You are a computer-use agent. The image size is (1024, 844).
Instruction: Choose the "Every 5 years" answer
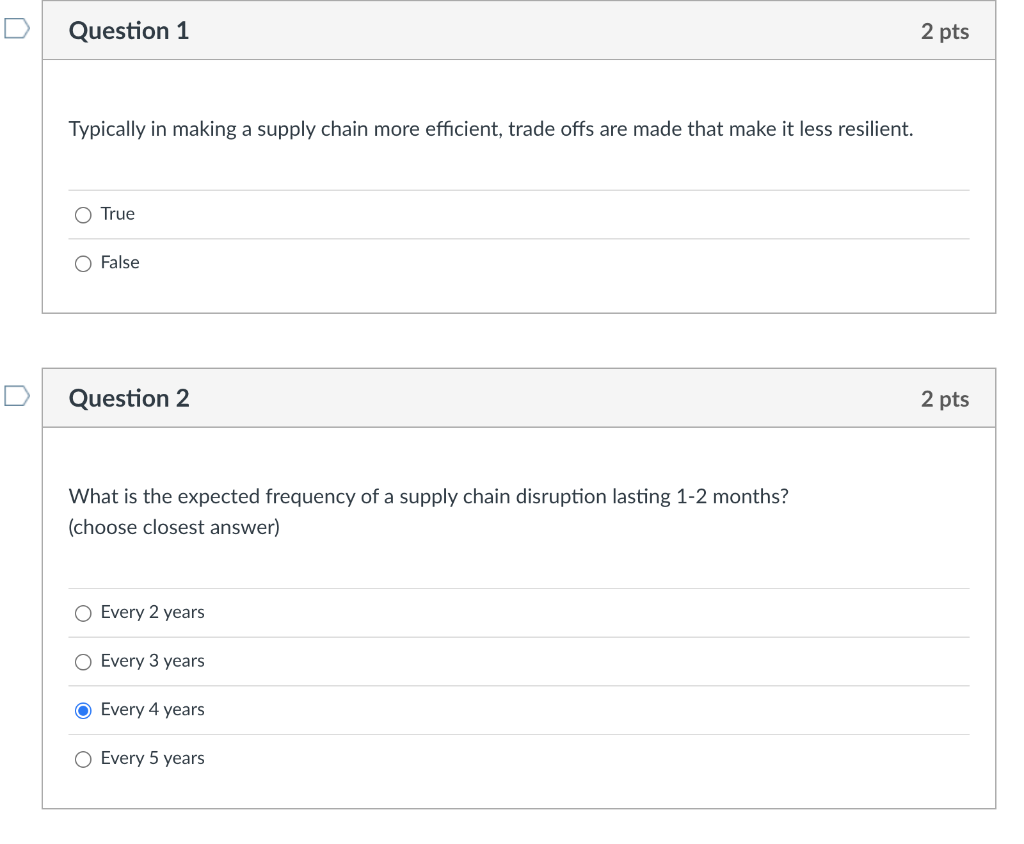click(x=83, y=759)
